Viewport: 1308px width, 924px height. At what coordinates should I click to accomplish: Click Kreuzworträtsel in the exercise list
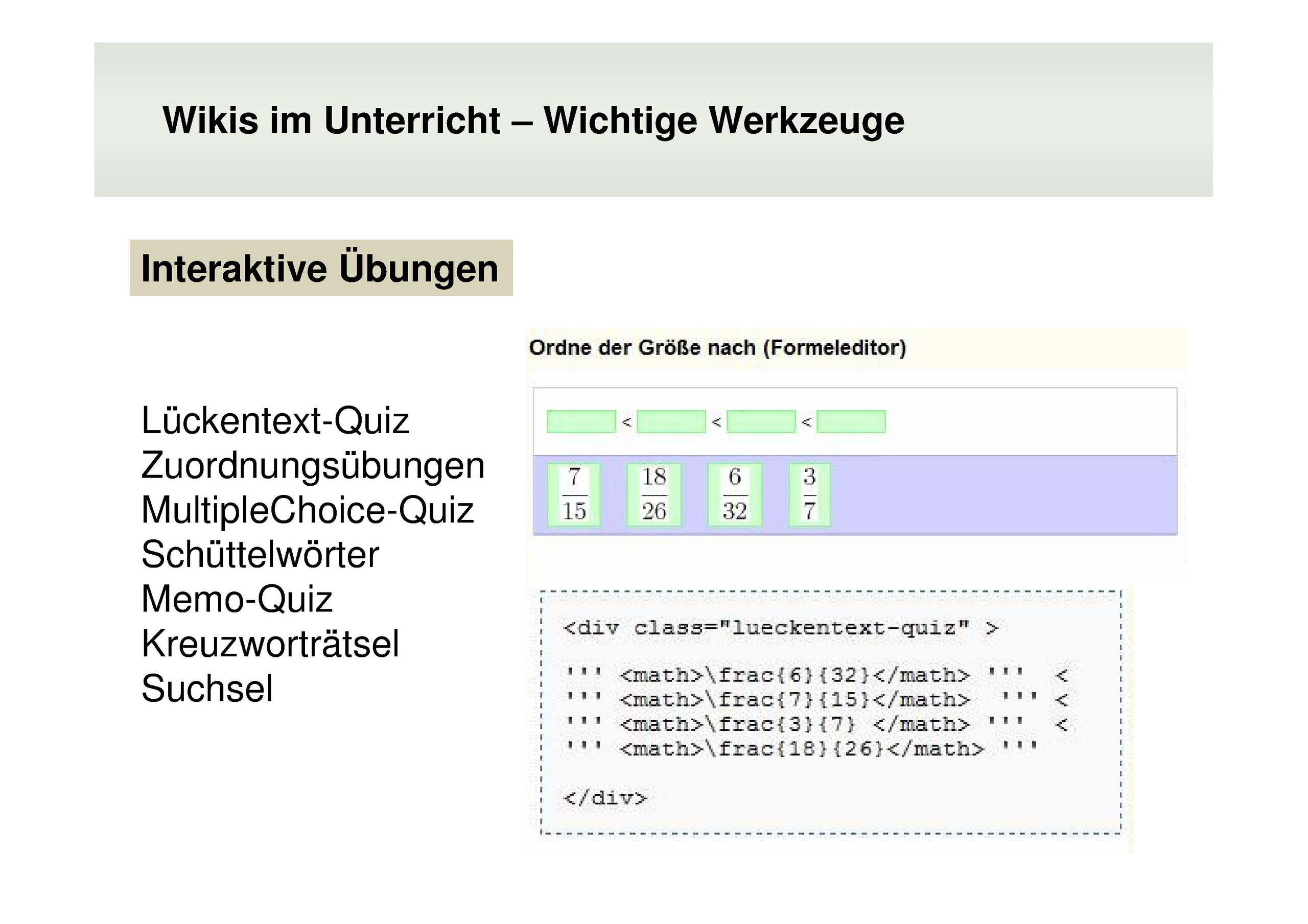tap(270, 644)
